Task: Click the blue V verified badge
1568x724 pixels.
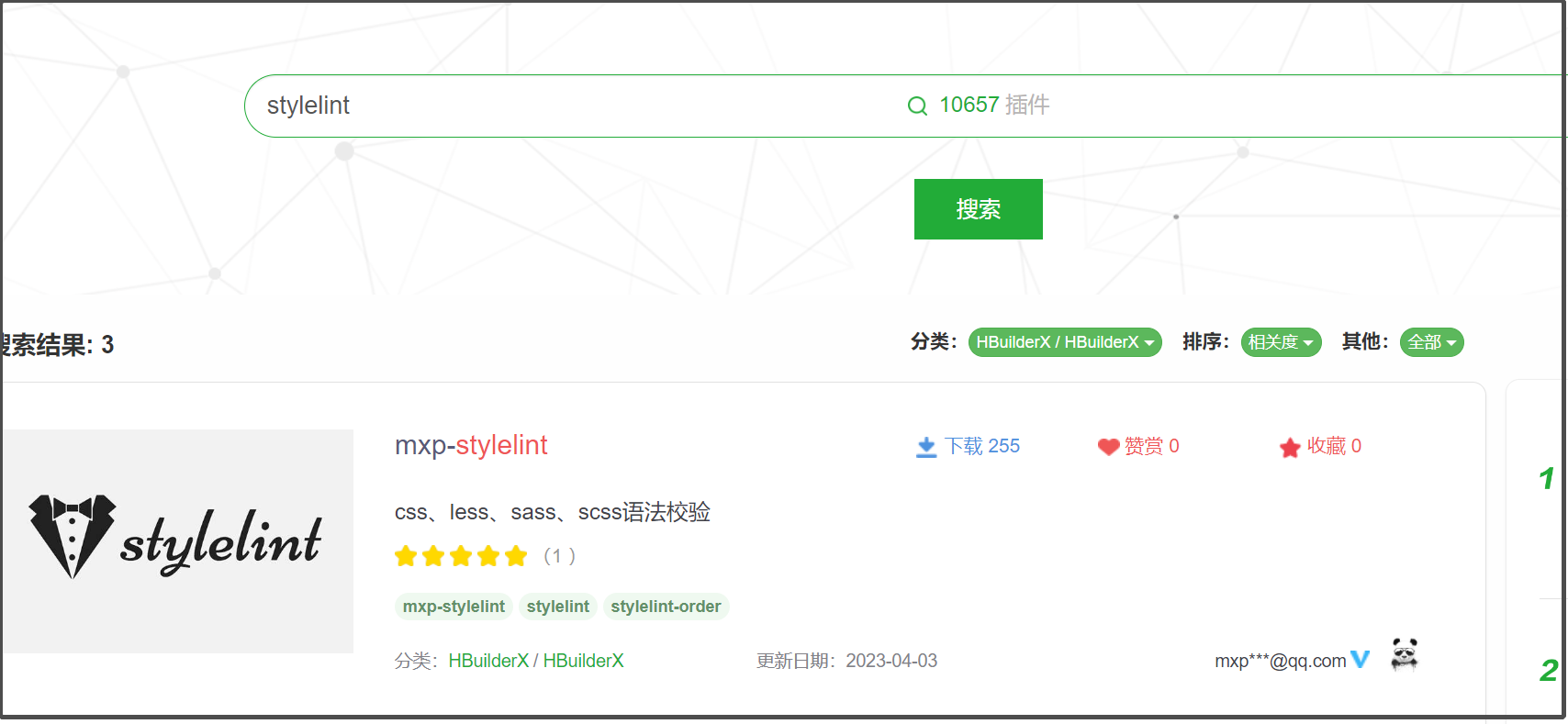Action: (x=1361, y=660)
